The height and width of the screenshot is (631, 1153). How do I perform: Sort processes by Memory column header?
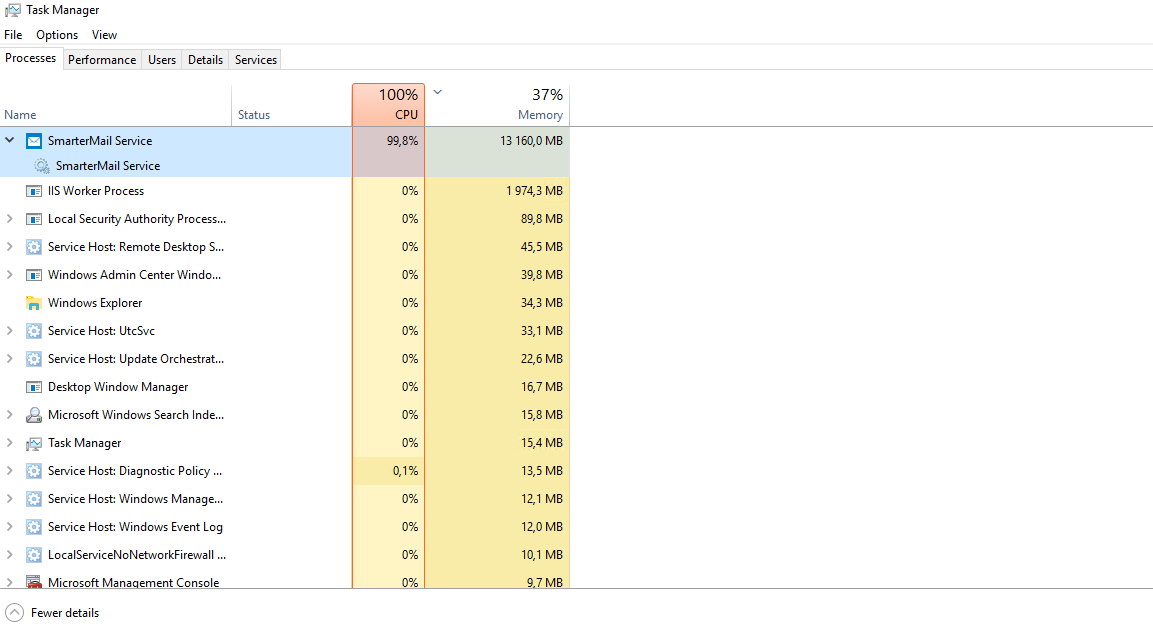[498, 105]
